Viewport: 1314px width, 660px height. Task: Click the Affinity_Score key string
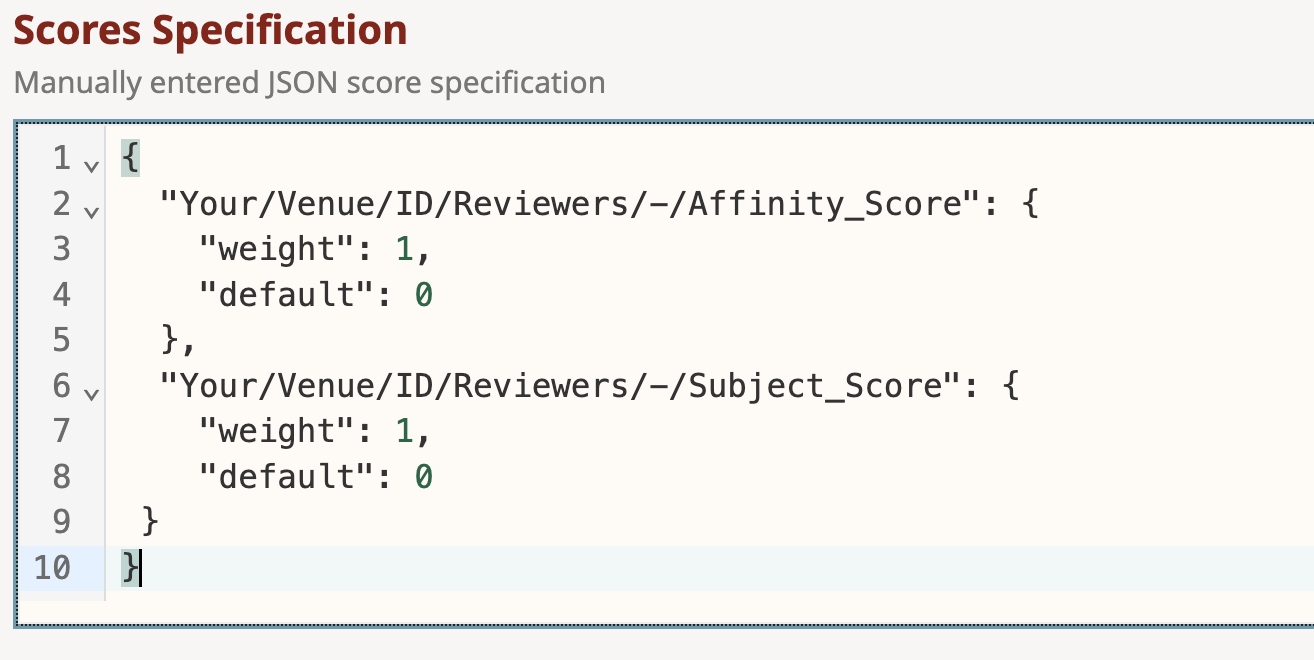(x=567, y=203)
